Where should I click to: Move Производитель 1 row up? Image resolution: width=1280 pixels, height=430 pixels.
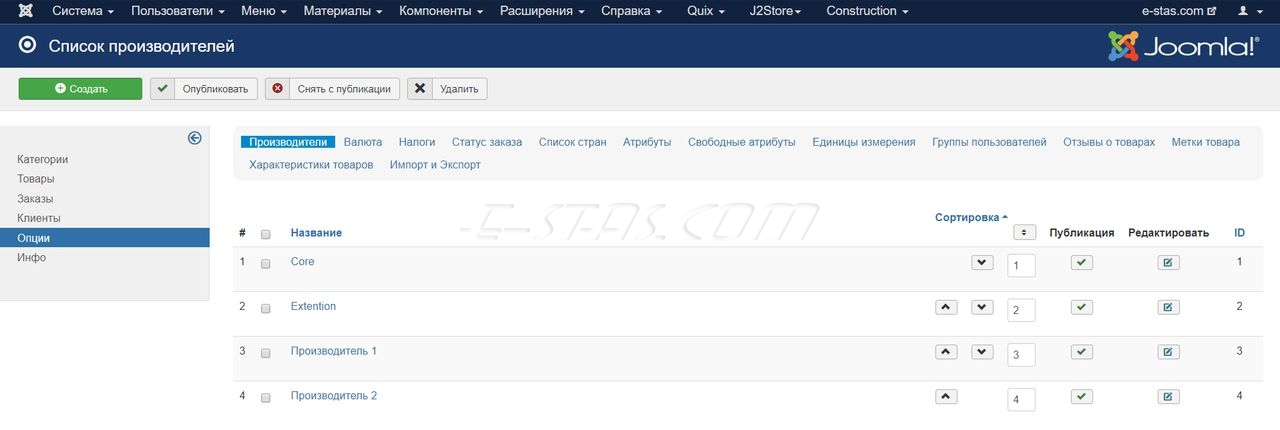coord(946,352)
